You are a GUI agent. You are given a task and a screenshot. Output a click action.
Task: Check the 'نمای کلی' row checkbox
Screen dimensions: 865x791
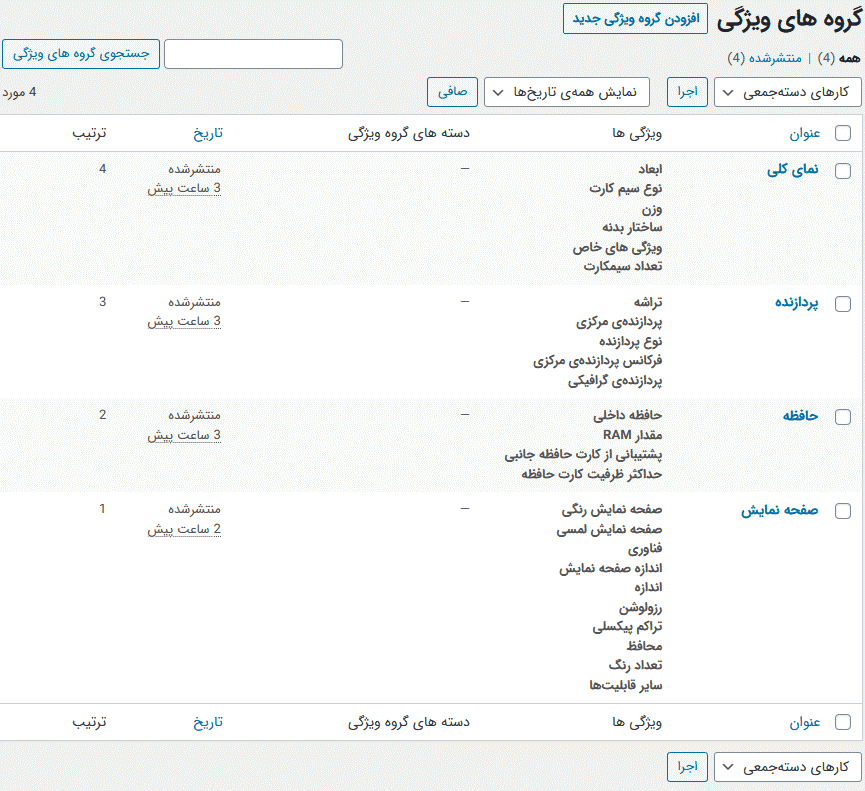pos(843,171)
